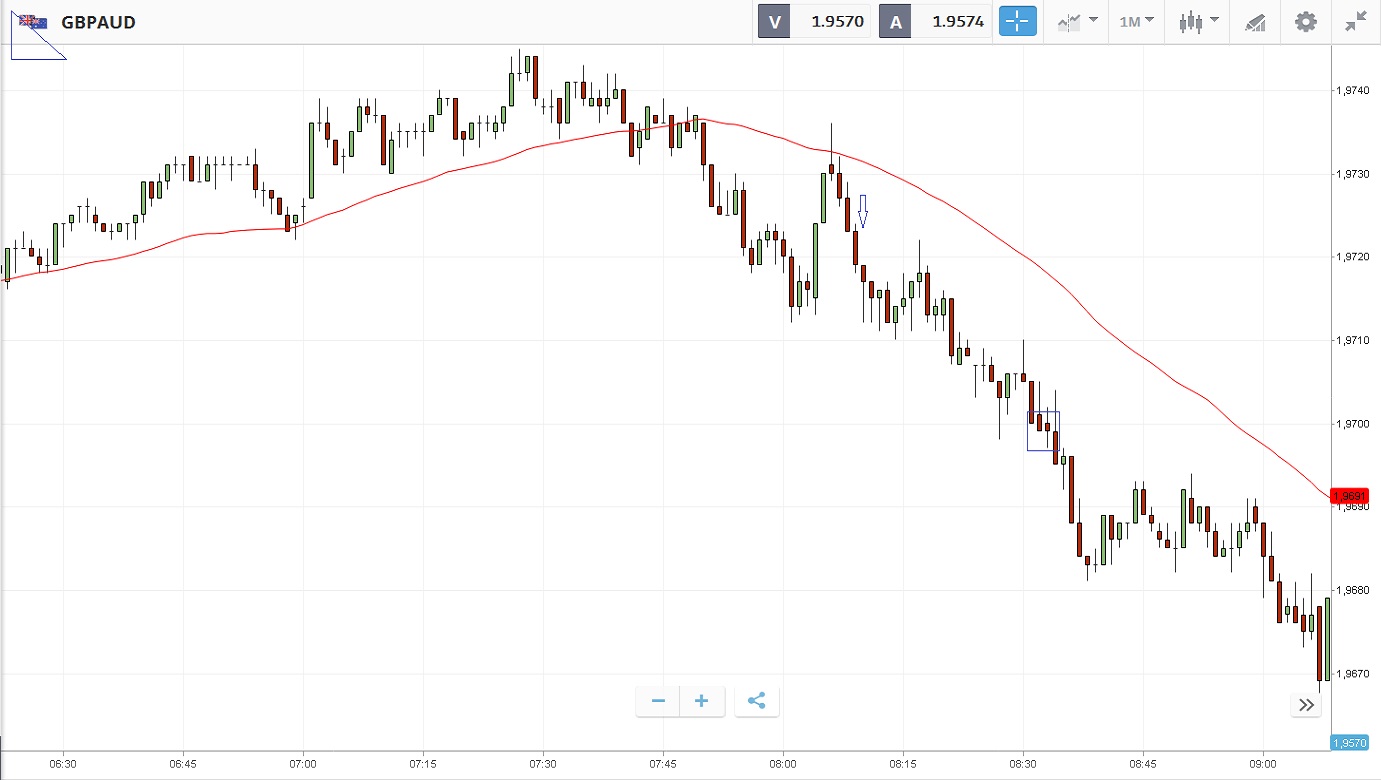Image resolution: width=1381 pixels, height=780 pixels.
Task: Open chart settings gear
Action: [1305, 21]
